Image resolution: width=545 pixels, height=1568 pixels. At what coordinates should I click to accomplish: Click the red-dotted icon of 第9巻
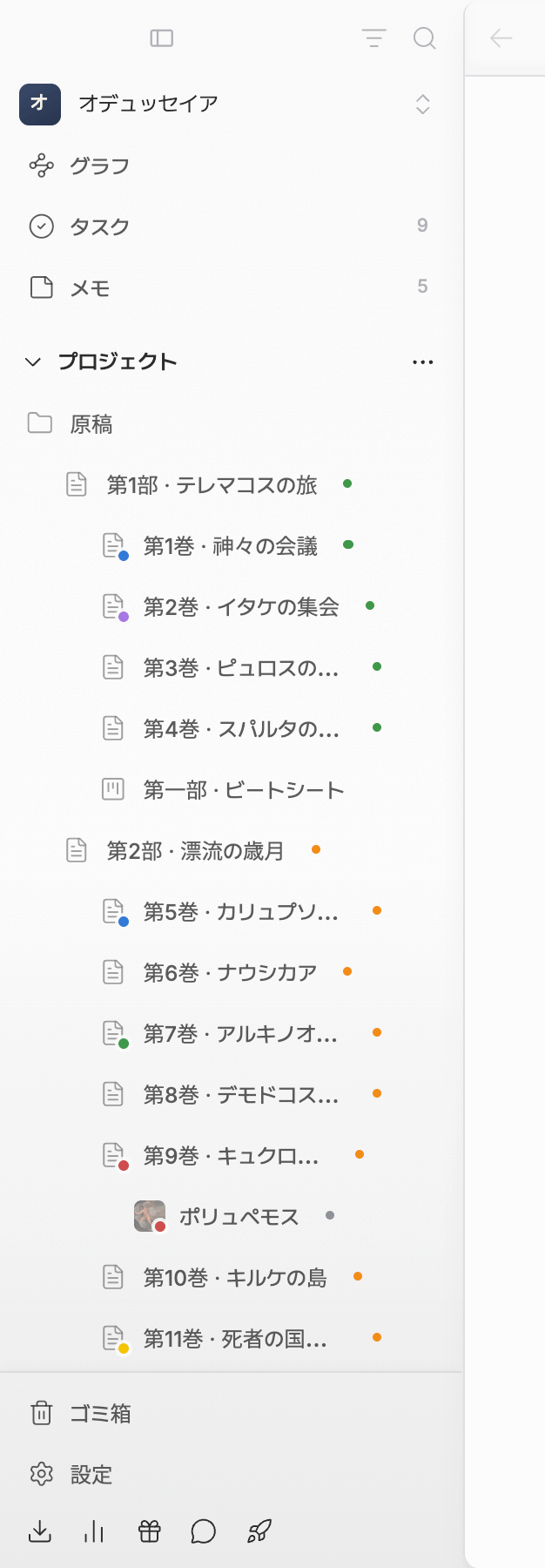(114, 1156)
